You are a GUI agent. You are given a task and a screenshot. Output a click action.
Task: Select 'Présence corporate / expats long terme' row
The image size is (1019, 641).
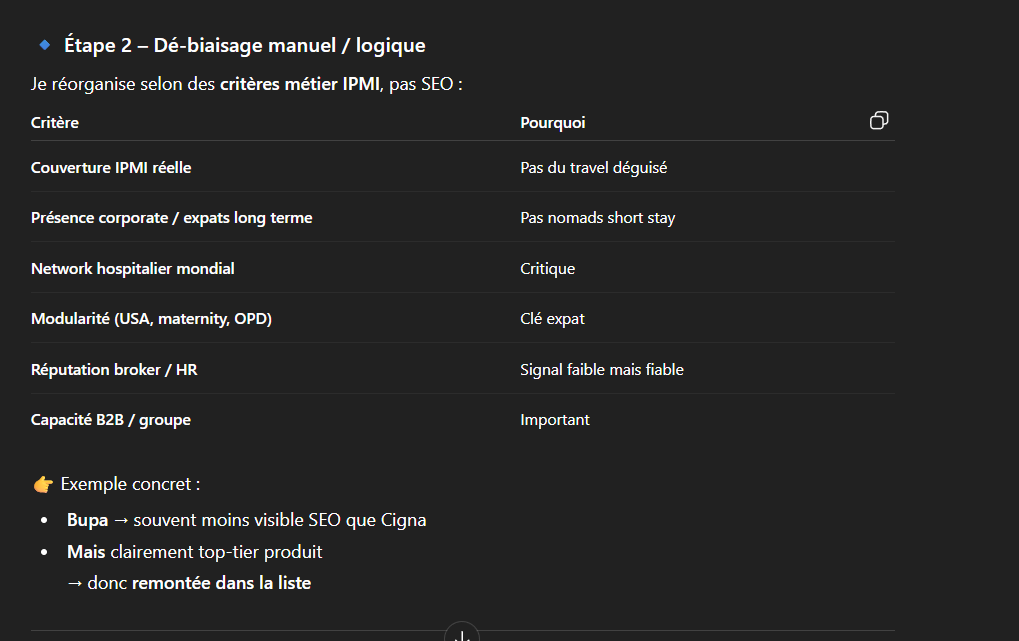pyautogui.click(x=171, y=218)
